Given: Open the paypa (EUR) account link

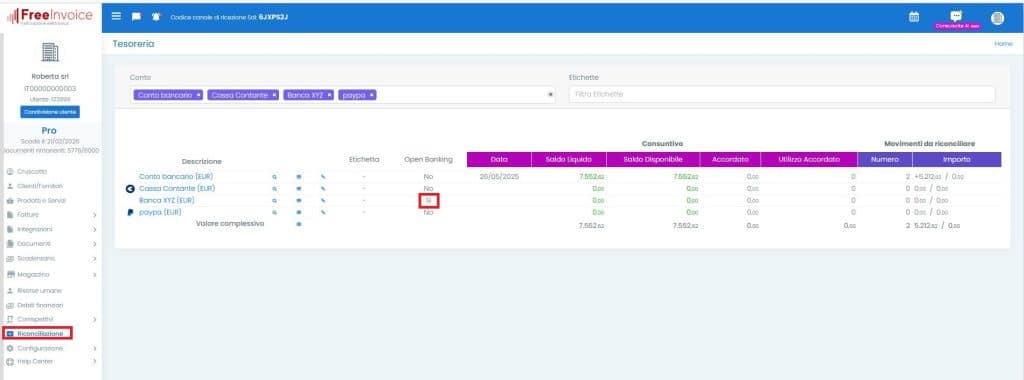Looking at the screenshot, I should pyautogui.click(x=160, y=212).
